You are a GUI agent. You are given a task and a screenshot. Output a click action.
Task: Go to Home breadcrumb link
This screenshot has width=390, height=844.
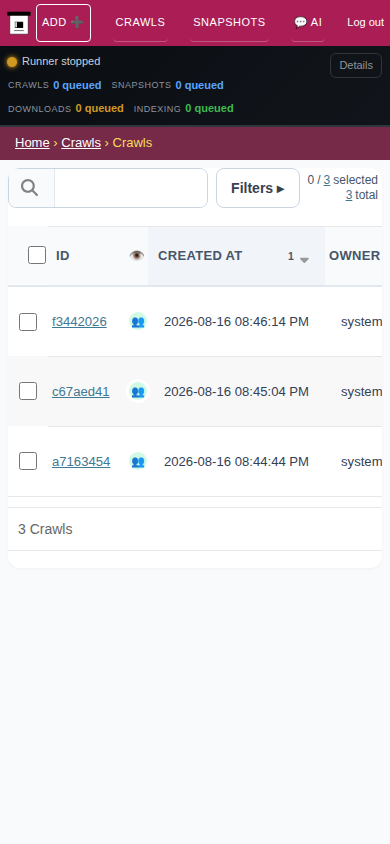point(32,143)
